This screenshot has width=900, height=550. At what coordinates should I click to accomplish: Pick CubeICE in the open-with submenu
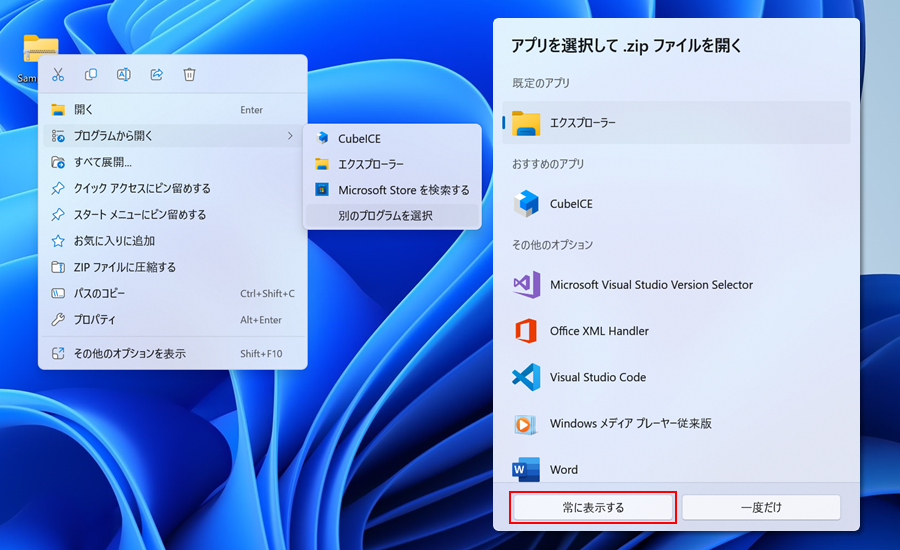click(x=393, y=138)
